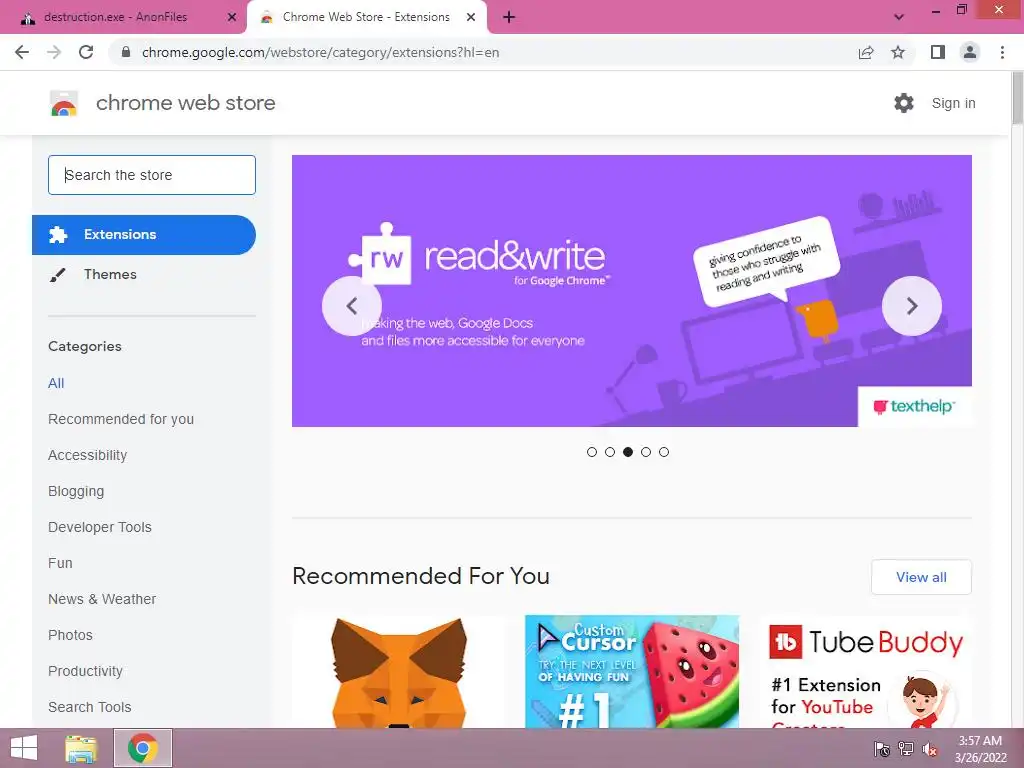Click the page vertical scrollbar thumb

pyautogui.click(x=1017, y=98)
